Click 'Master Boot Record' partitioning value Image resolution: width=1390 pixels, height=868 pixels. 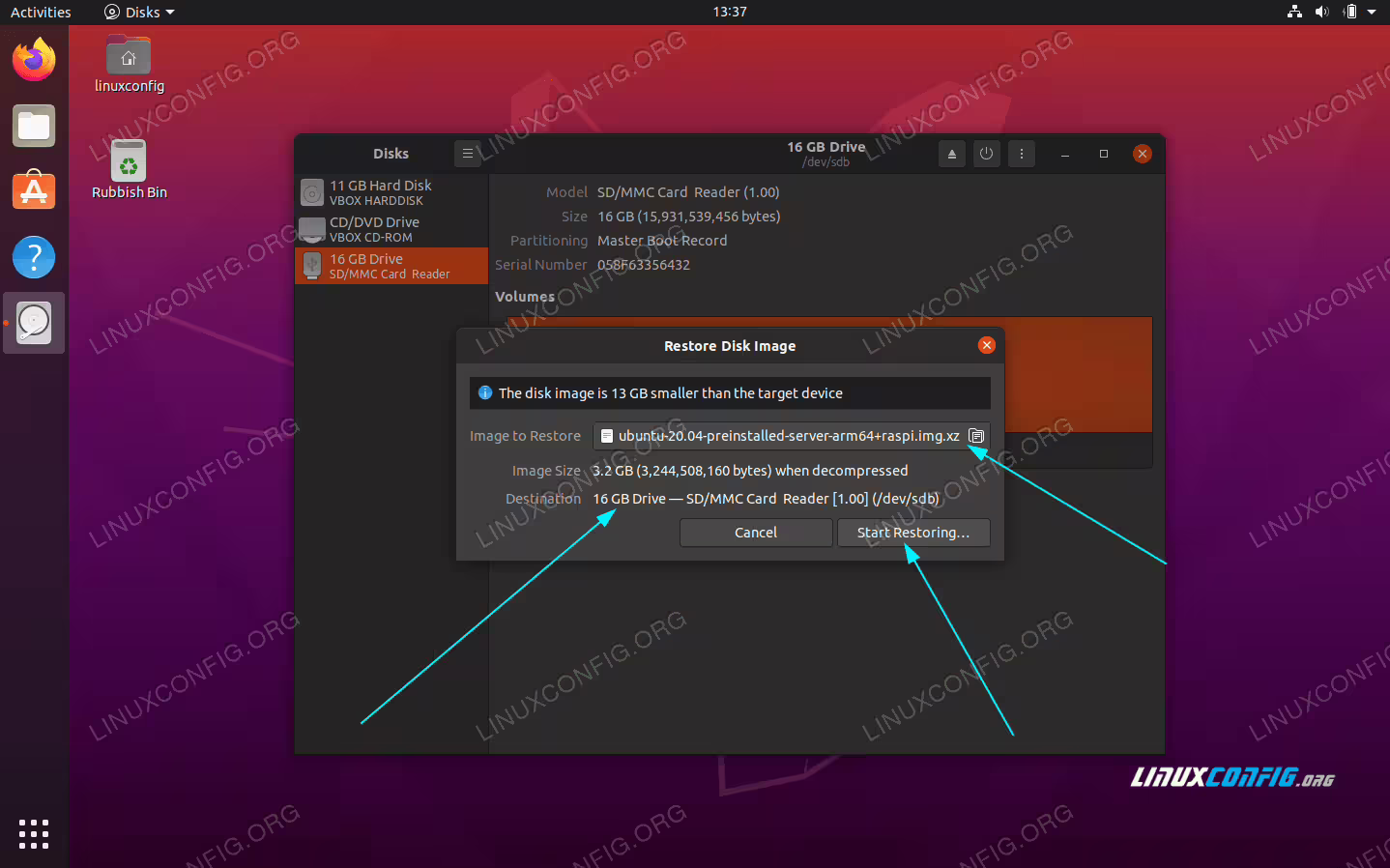[662, 241]
